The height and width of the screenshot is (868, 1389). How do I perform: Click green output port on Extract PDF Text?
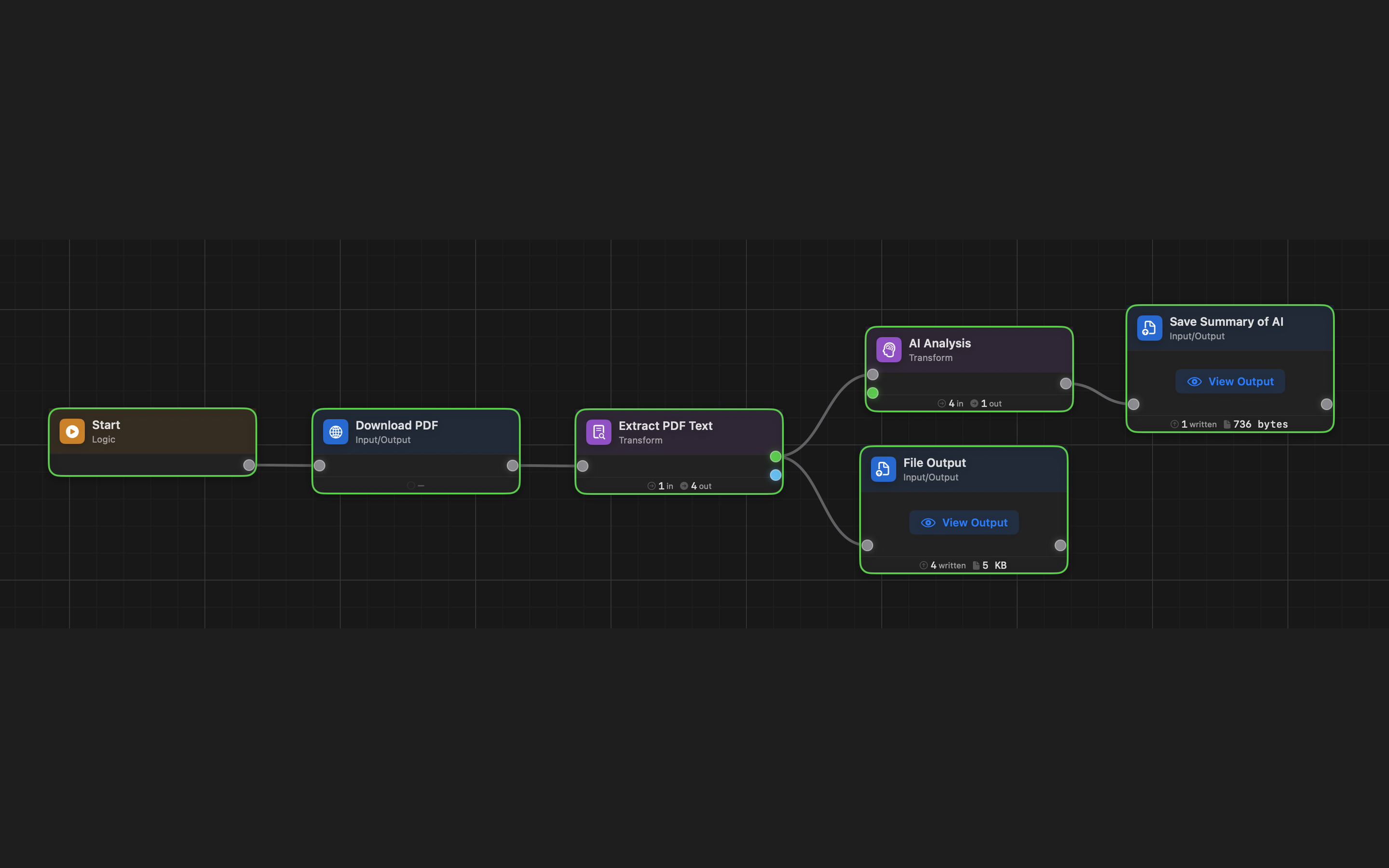tap(776, 456)
